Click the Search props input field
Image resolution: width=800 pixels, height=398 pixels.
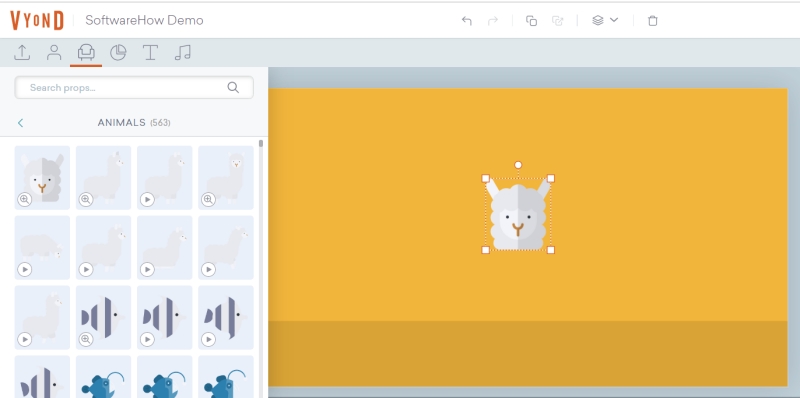coord(134,87)
